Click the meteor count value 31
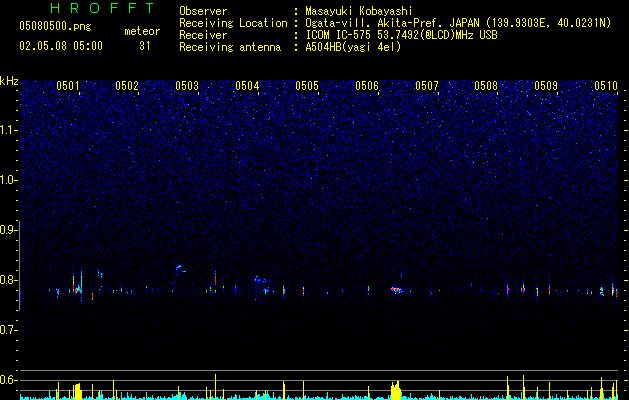The width and height of the screenshot is (629, 400). click(x=145, y=46)
